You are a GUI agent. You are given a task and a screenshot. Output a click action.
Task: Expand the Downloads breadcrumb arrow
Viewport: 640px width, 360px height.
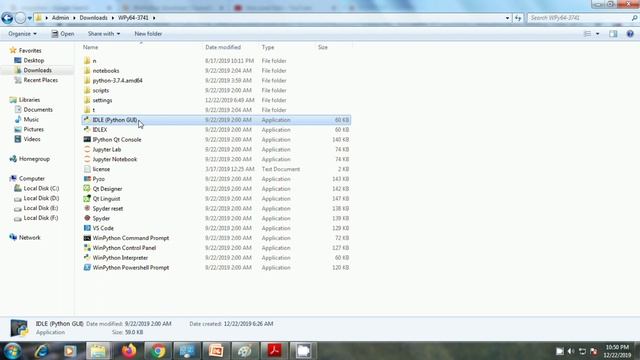click(113, 18)
